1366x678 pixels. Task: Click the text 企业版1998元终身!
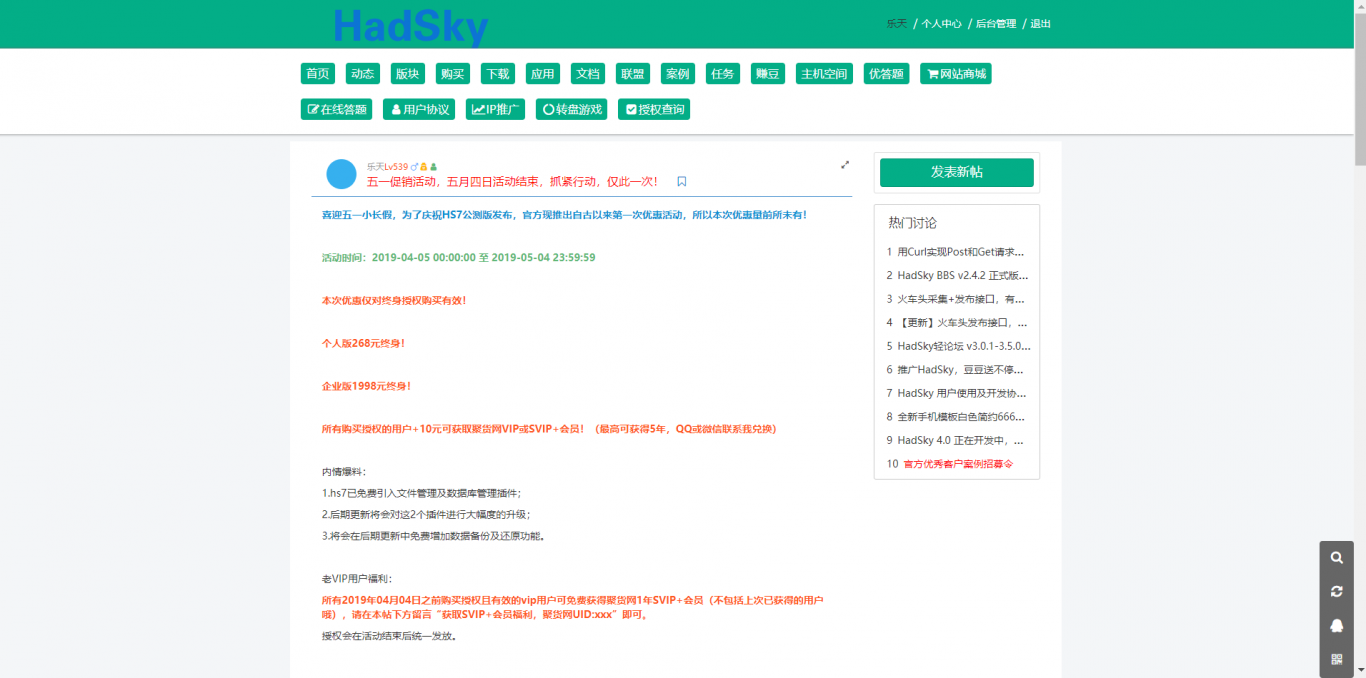(x=366, y=386)
